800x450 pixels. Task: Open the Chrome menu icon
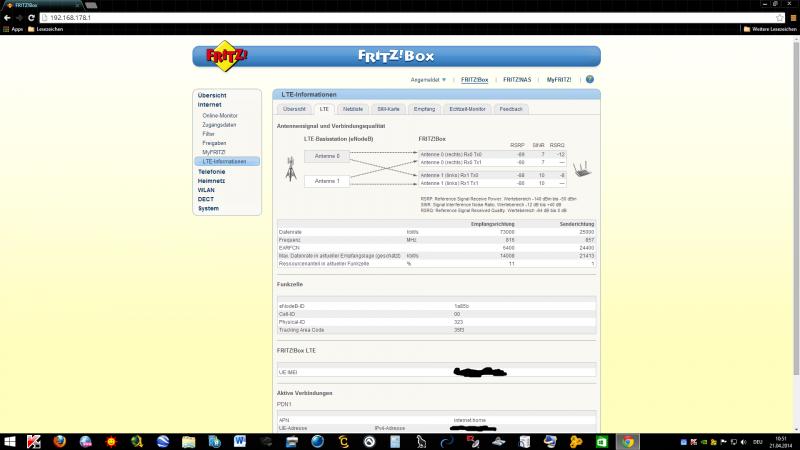pyautogui.click(x=793, y=18)
